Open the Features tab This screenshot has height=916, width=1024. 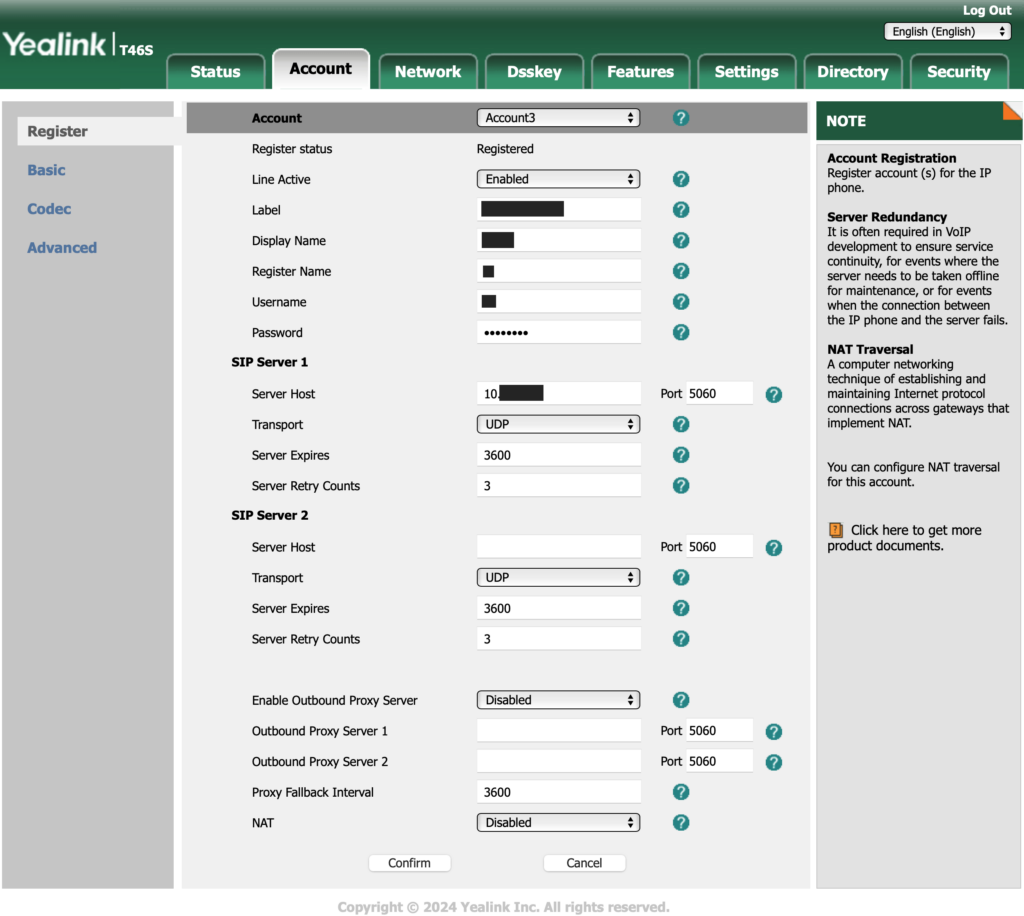coord(641,71)
